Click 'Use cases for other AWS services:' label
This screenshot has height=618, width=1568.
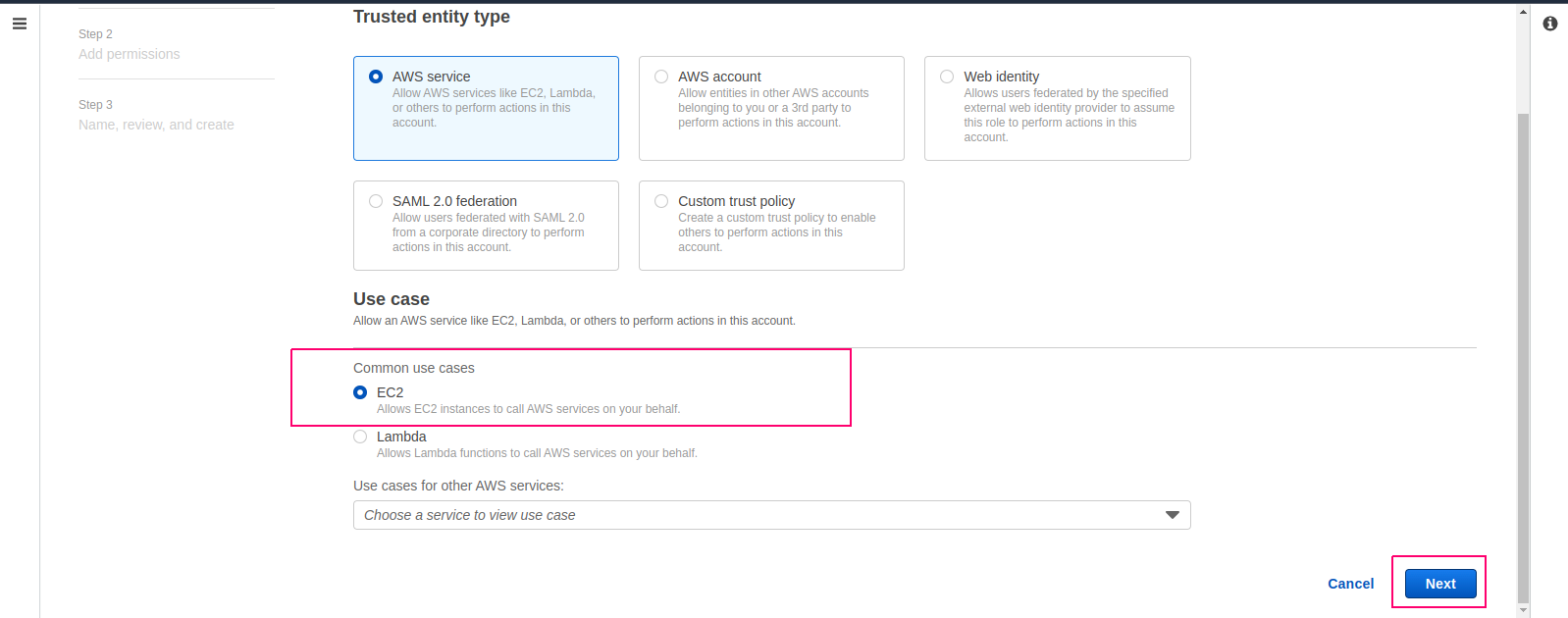(x=458, y=486)
